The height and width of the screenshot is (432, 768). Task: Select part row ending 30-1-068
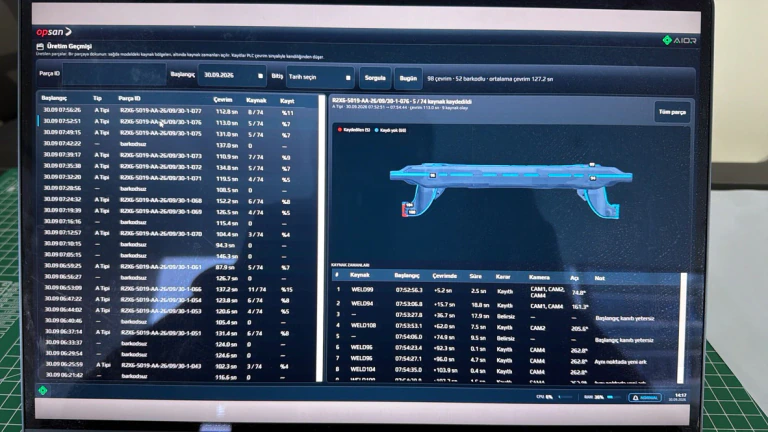(x=179, y=201)
